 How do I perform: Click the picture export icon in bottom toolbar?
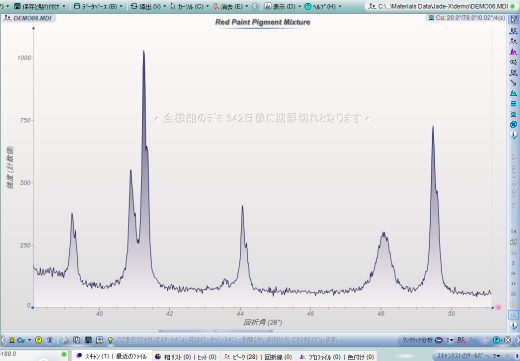click(99, 340)
